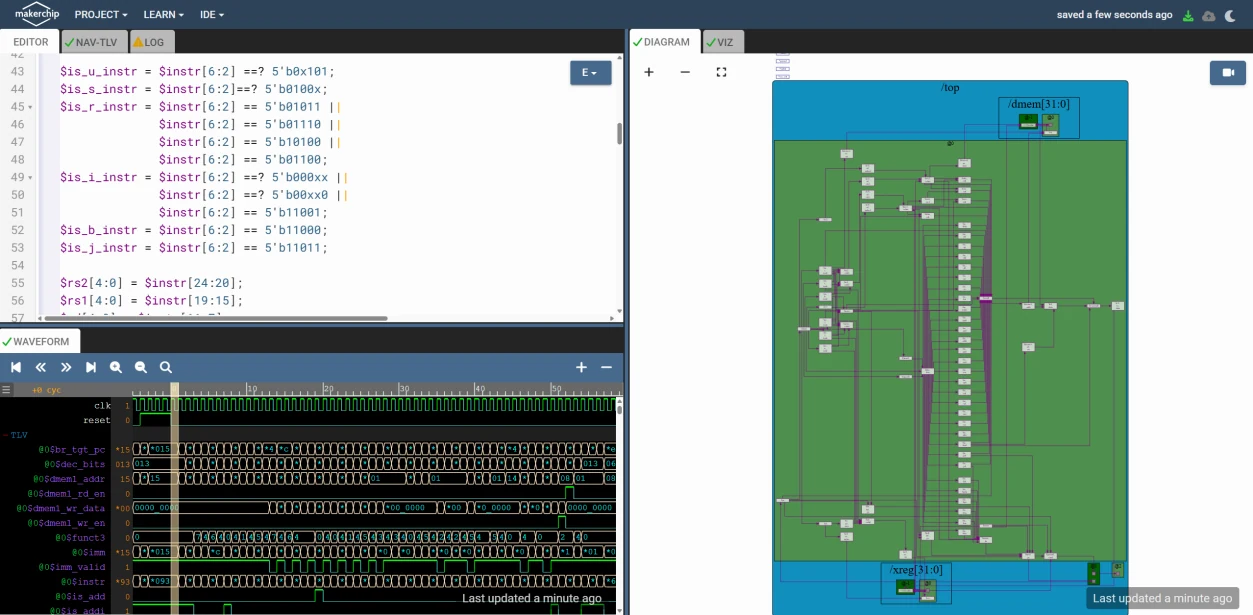Click the waveform vertical scrollbar
This screenshot has height=615, width=1253.
tap(620, 409)
